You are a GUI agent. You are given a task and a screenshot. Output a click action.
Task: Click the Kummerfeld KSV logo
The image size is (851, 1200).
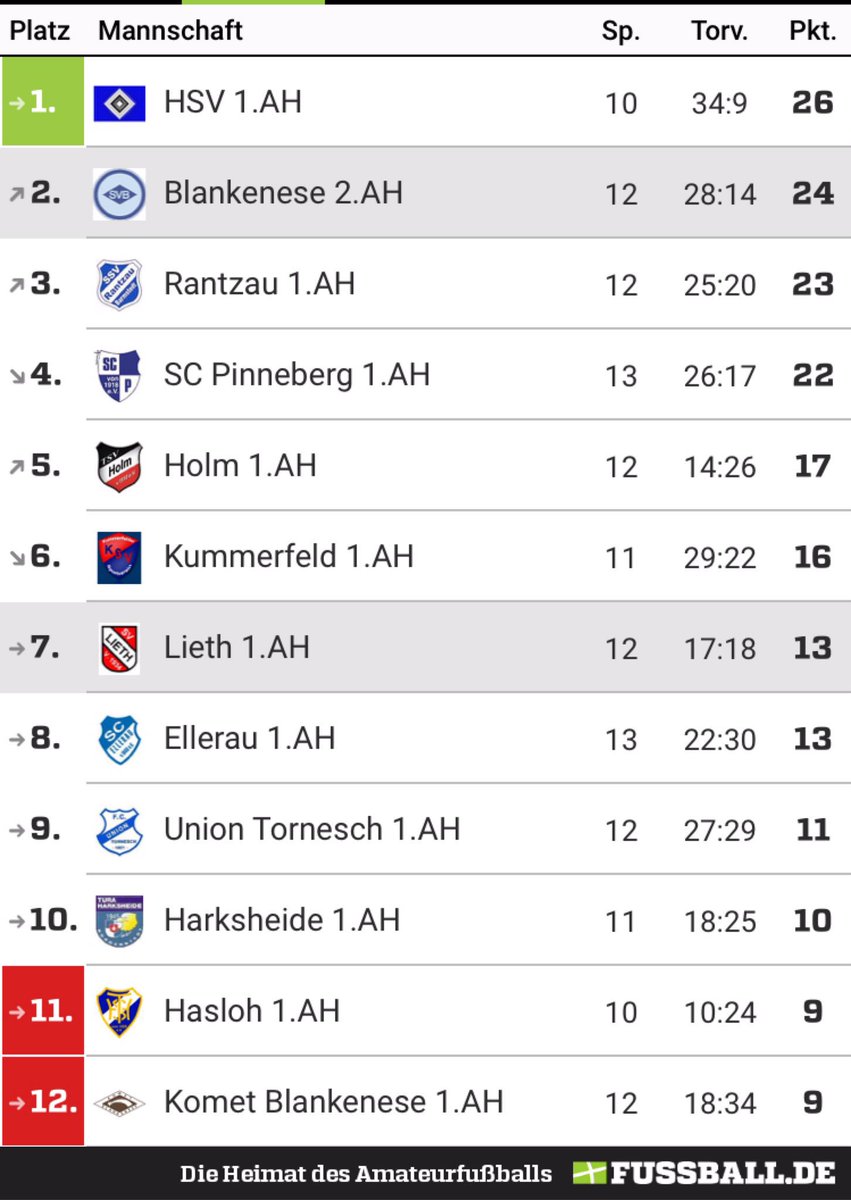click(x=119, y=558)
